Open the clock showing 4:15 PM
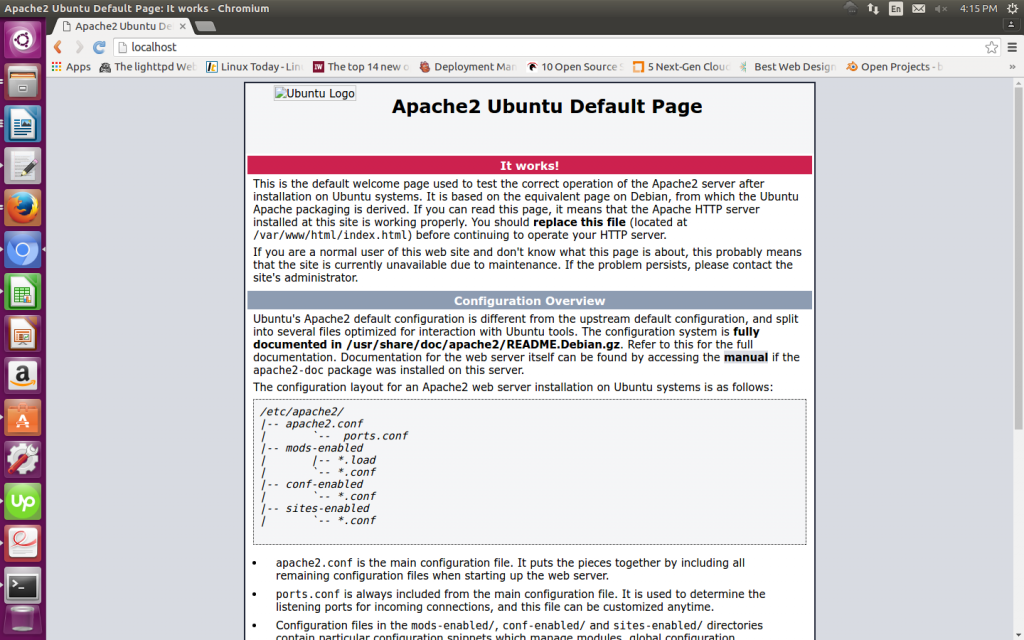The image size is (1024, 640). (978, 8)
